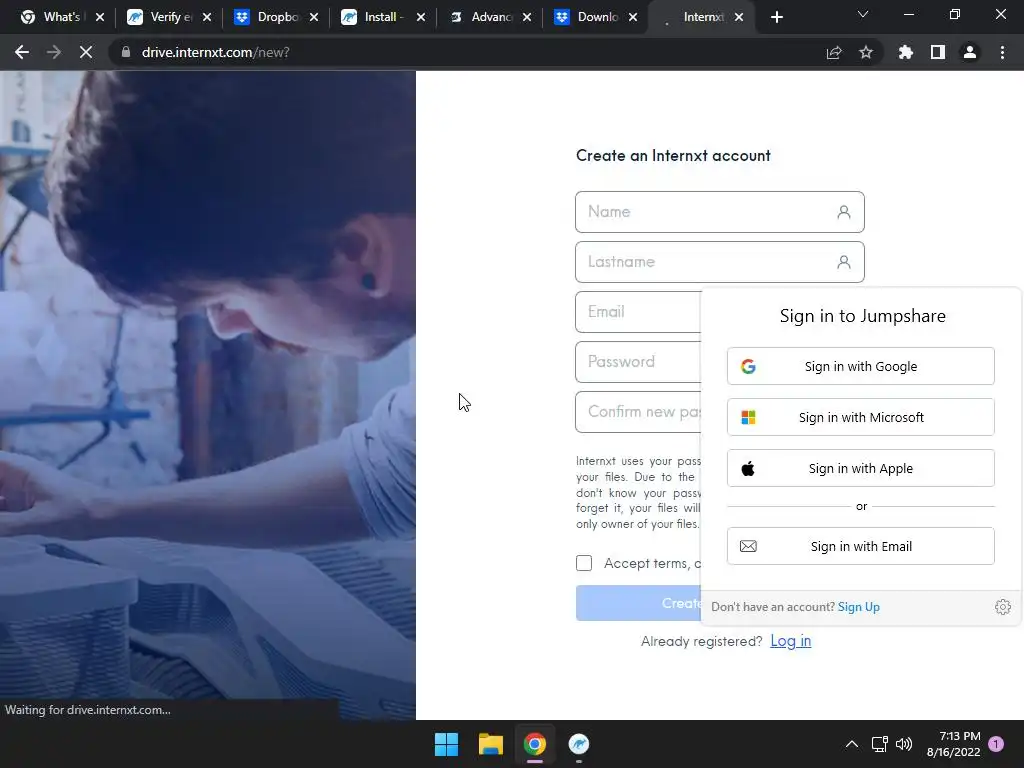1024x768 pixels.
Task: Choose Sign in with Google
Action: (861, 366)
